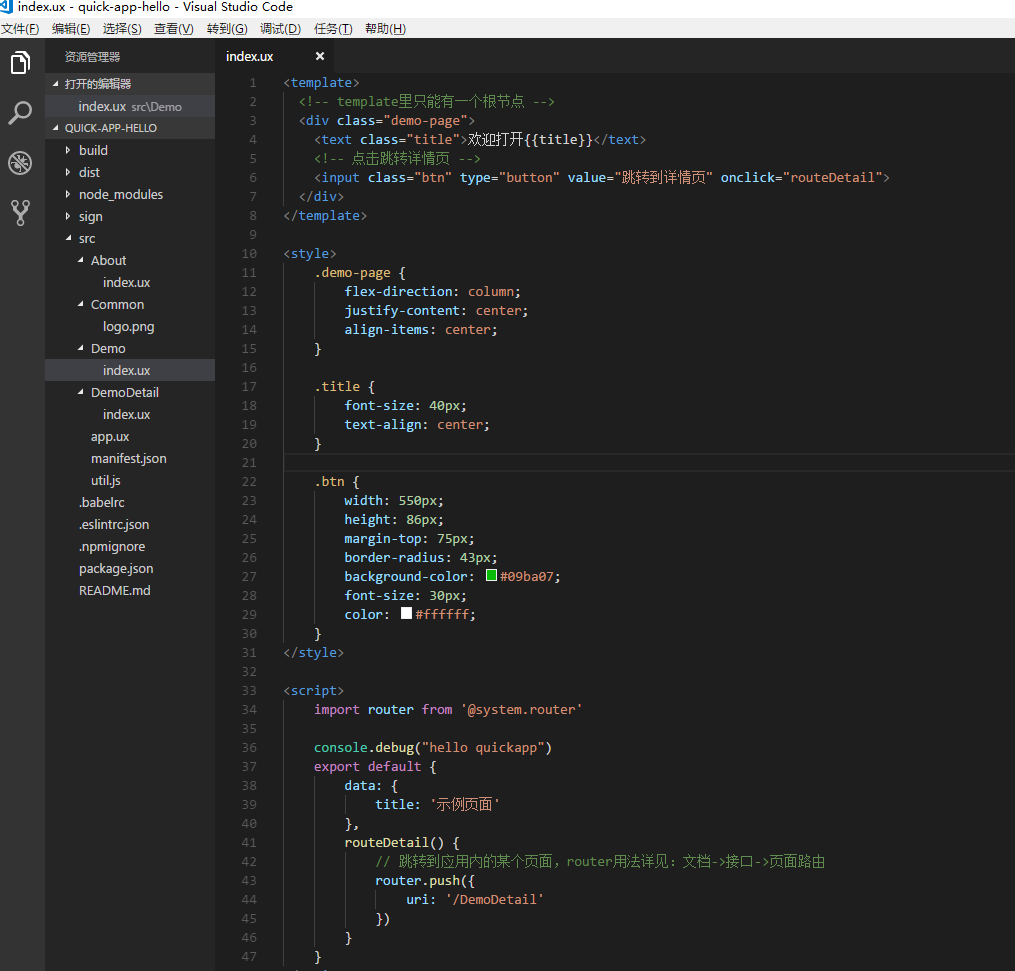Screen dimensions: 1015x971
Task: Click the white #ffffff color swatch
Action: pyautogui.click(x=407, y=613)
